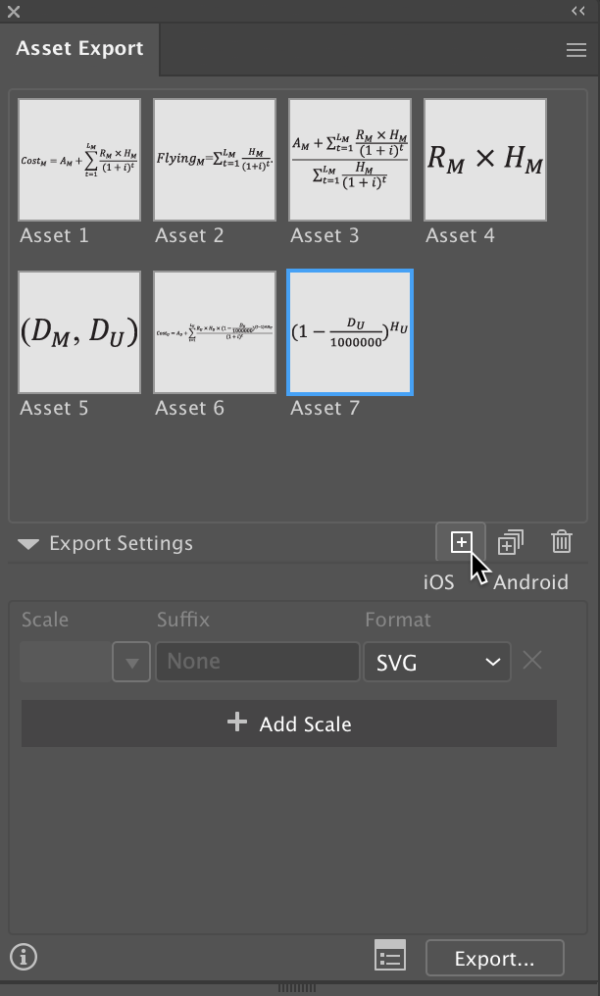Collapse the panel using the double chevron
The width and height of the screenshot is (600, 996).
point(576,10)
